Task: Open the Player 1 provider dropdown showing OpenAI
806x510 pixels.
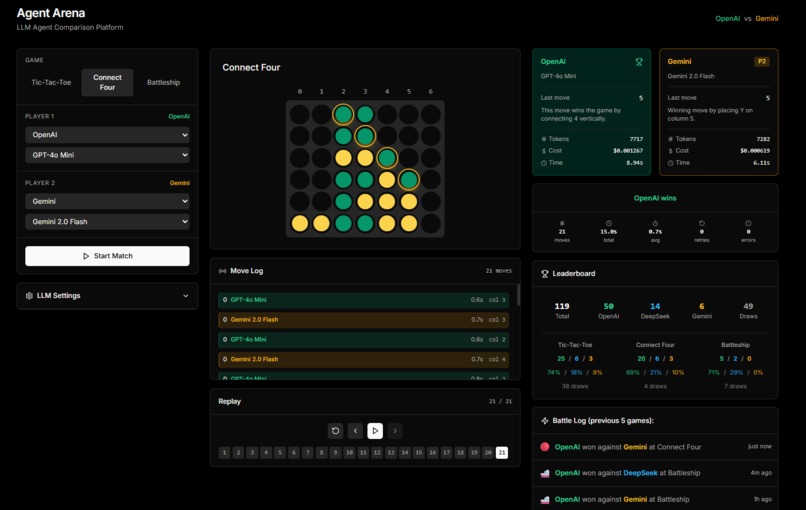Action: coord(107,135)
